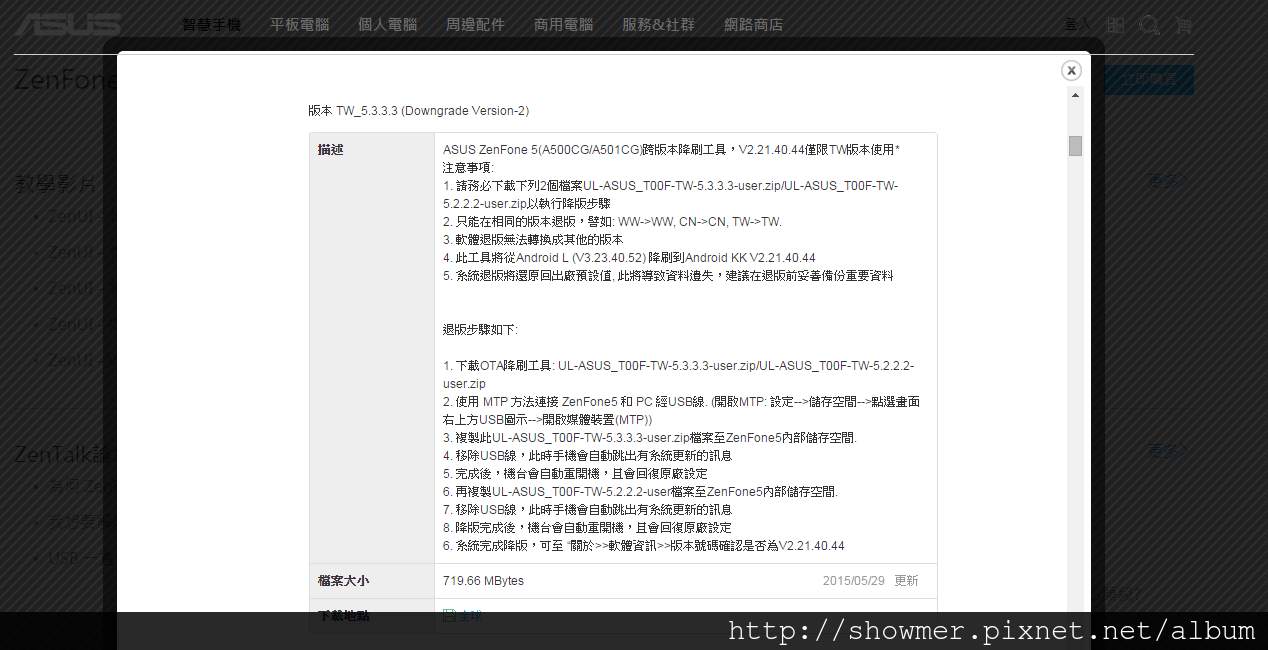Viewport: 1268px width, 650px height.
Task: Open the 商用電腦 menu
Action: (x=564, y=25)
